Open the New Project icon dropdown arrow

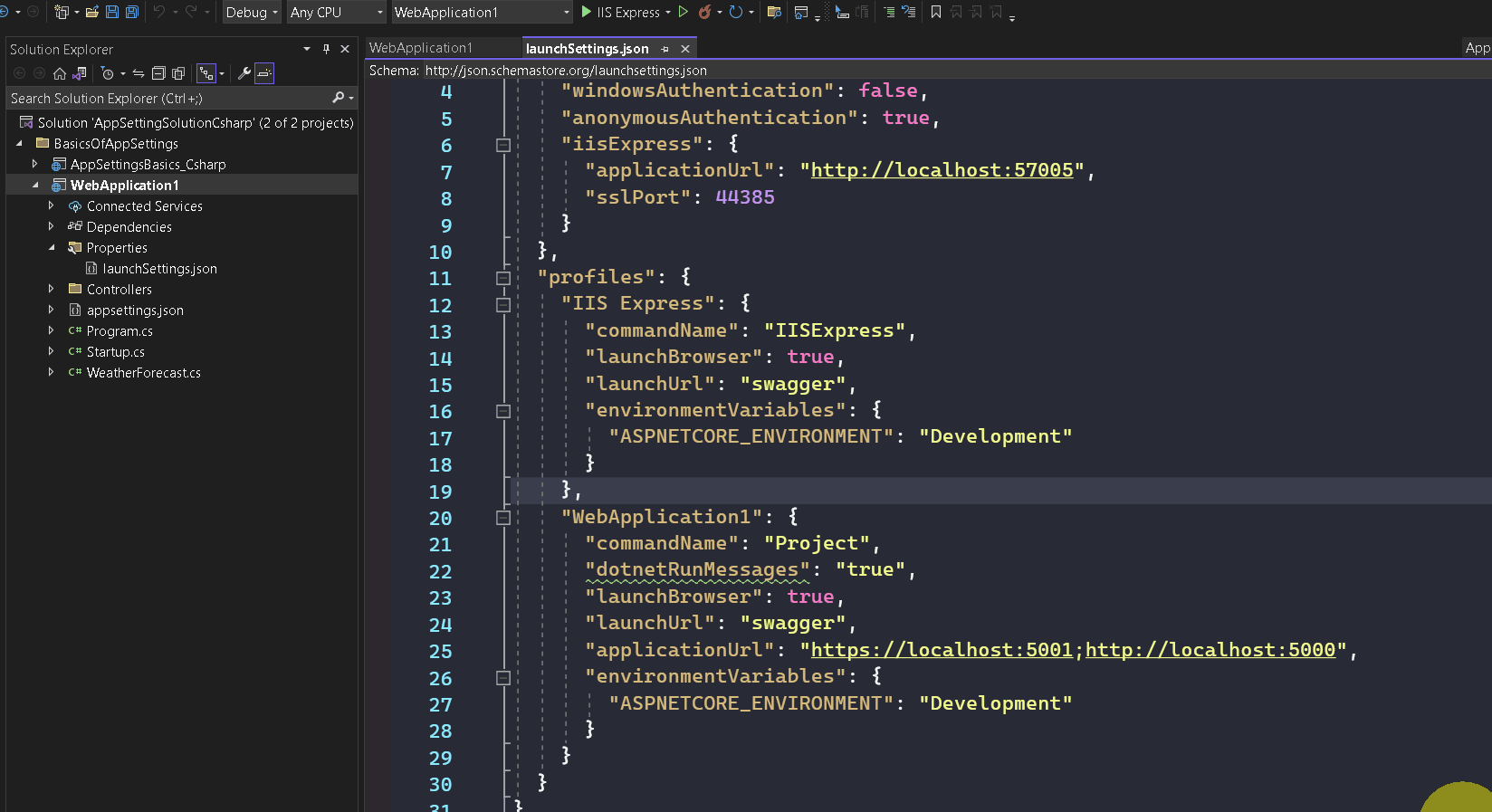click(76, 12)
